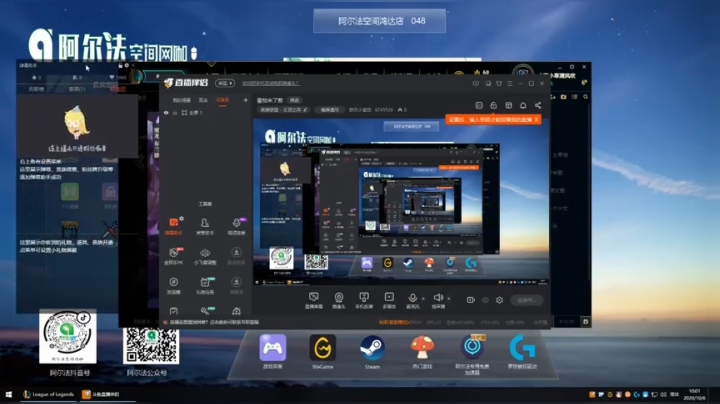The width and height of the screenshot is (720, 404).
Task: Add a 摄像头 webcam source
Action: pyautogui.click(x=339, y=300)
